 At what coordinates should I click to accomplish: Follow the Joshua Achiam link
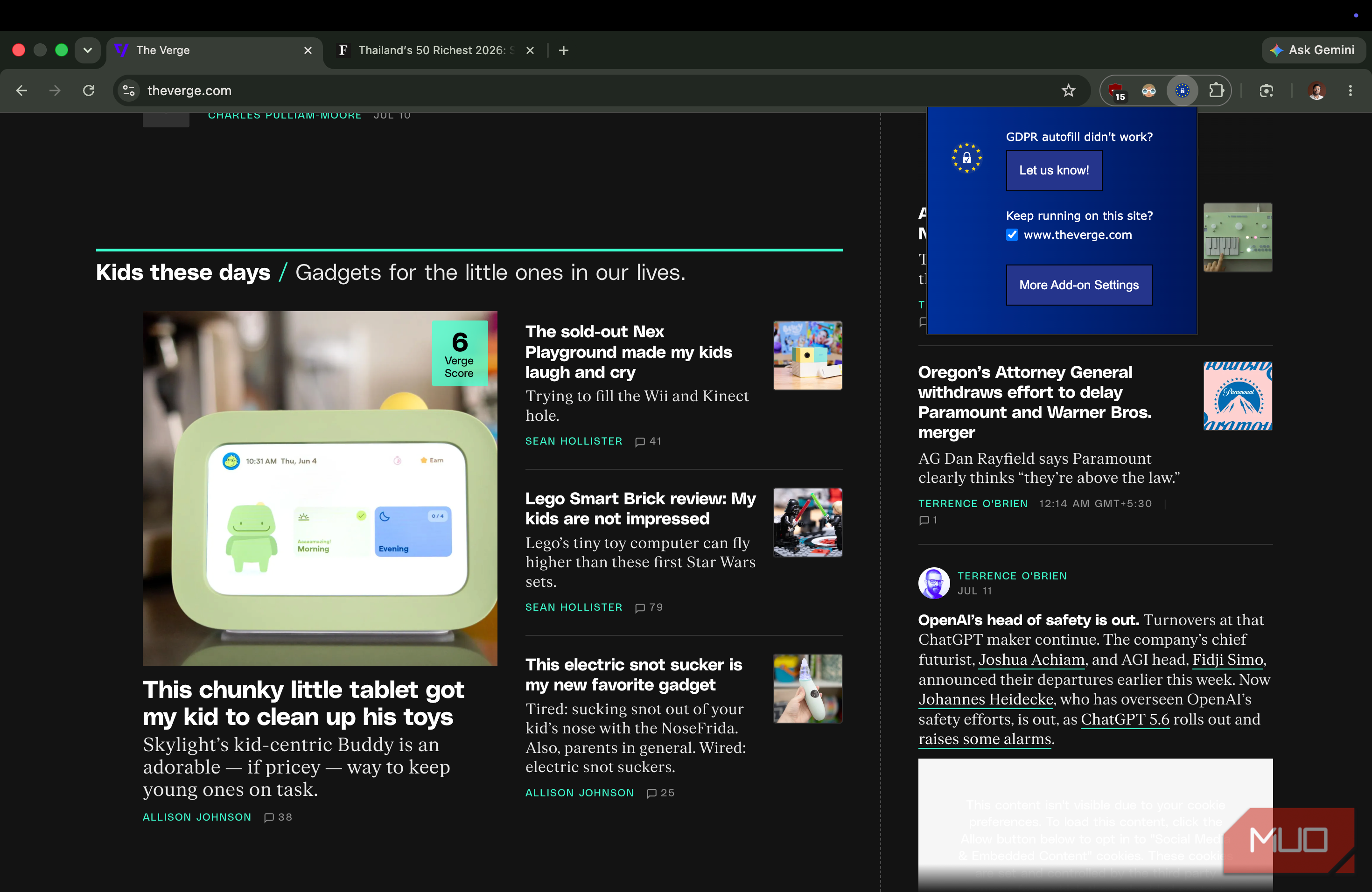pyautogui.click(x=1031, y=659)
